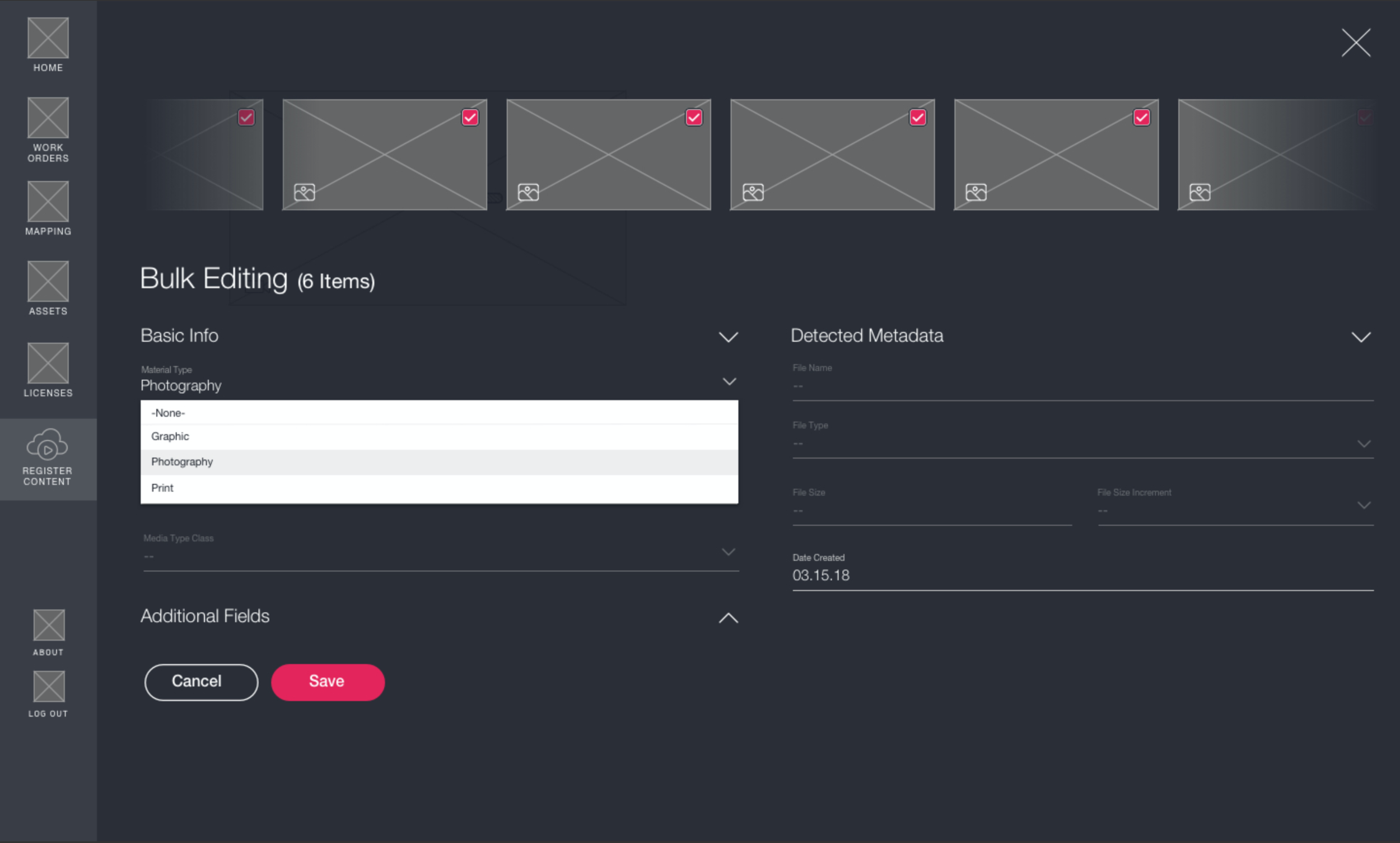Image resolution: width=1400 pixels, height=843 pixels.
Task: Open the Assets sidebar icon
Action: click(x=48, y=281)
